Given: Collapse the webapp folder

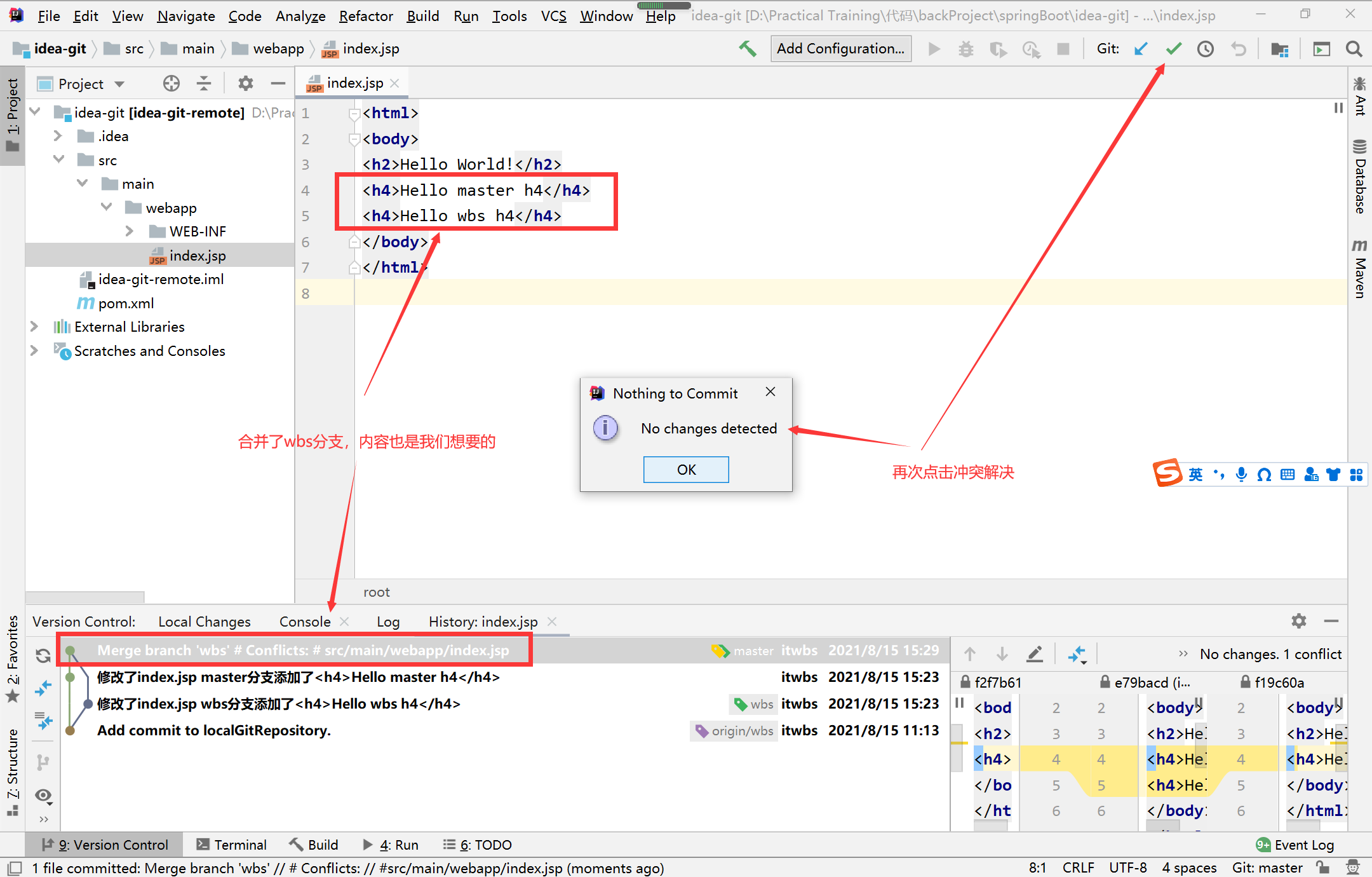Looking at the screenshot, I should 107,207.
